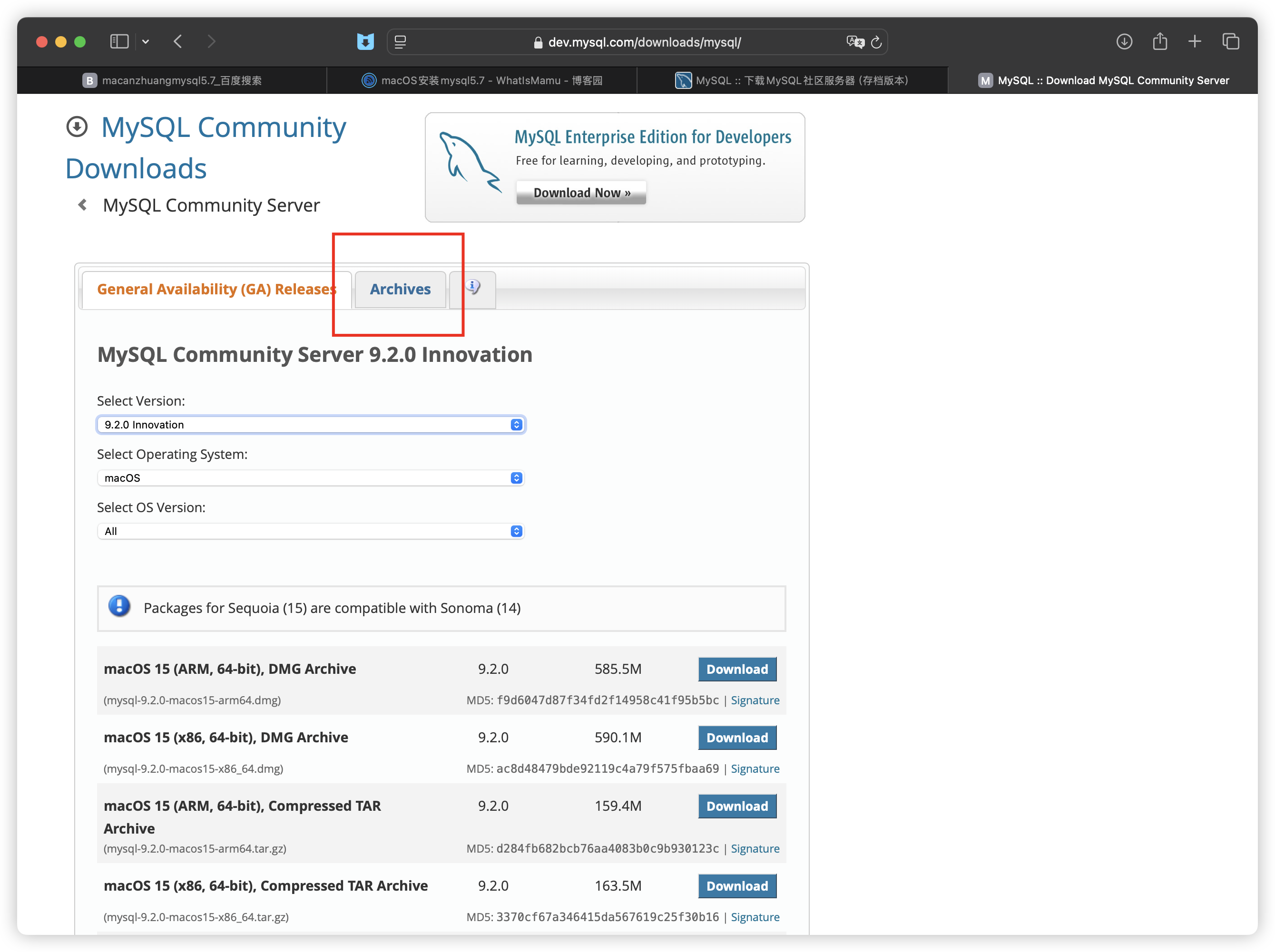
Task: Select the General Availability (GA) Releases tab
Action: (217, 289)
